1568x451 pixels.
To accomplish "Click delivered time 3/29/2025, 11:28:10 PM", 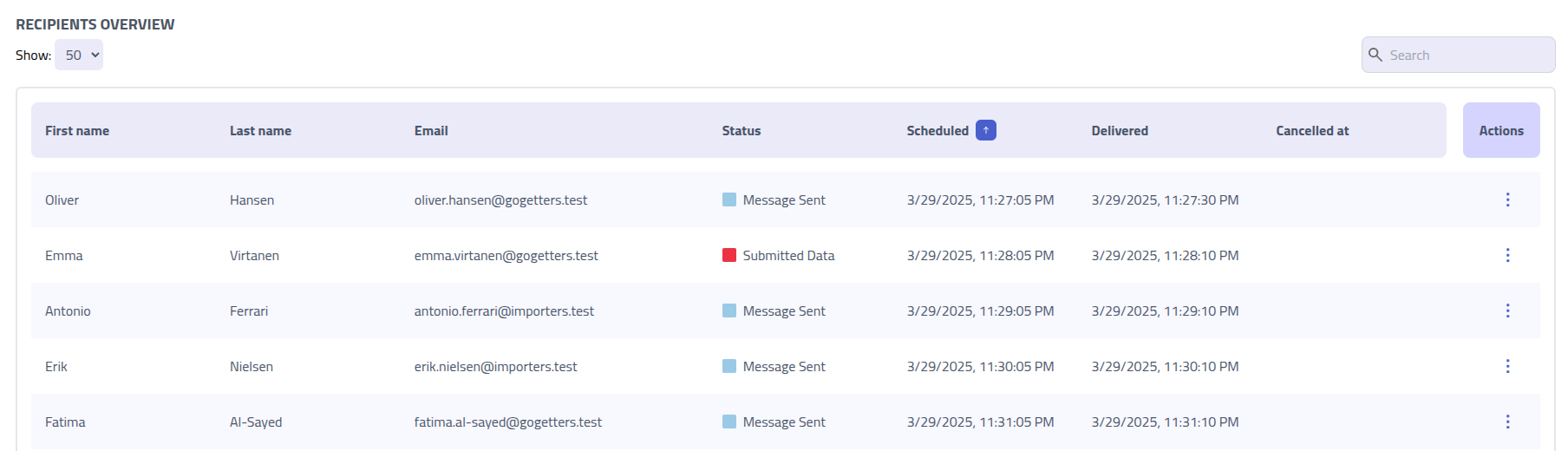I will [1165, 256].
